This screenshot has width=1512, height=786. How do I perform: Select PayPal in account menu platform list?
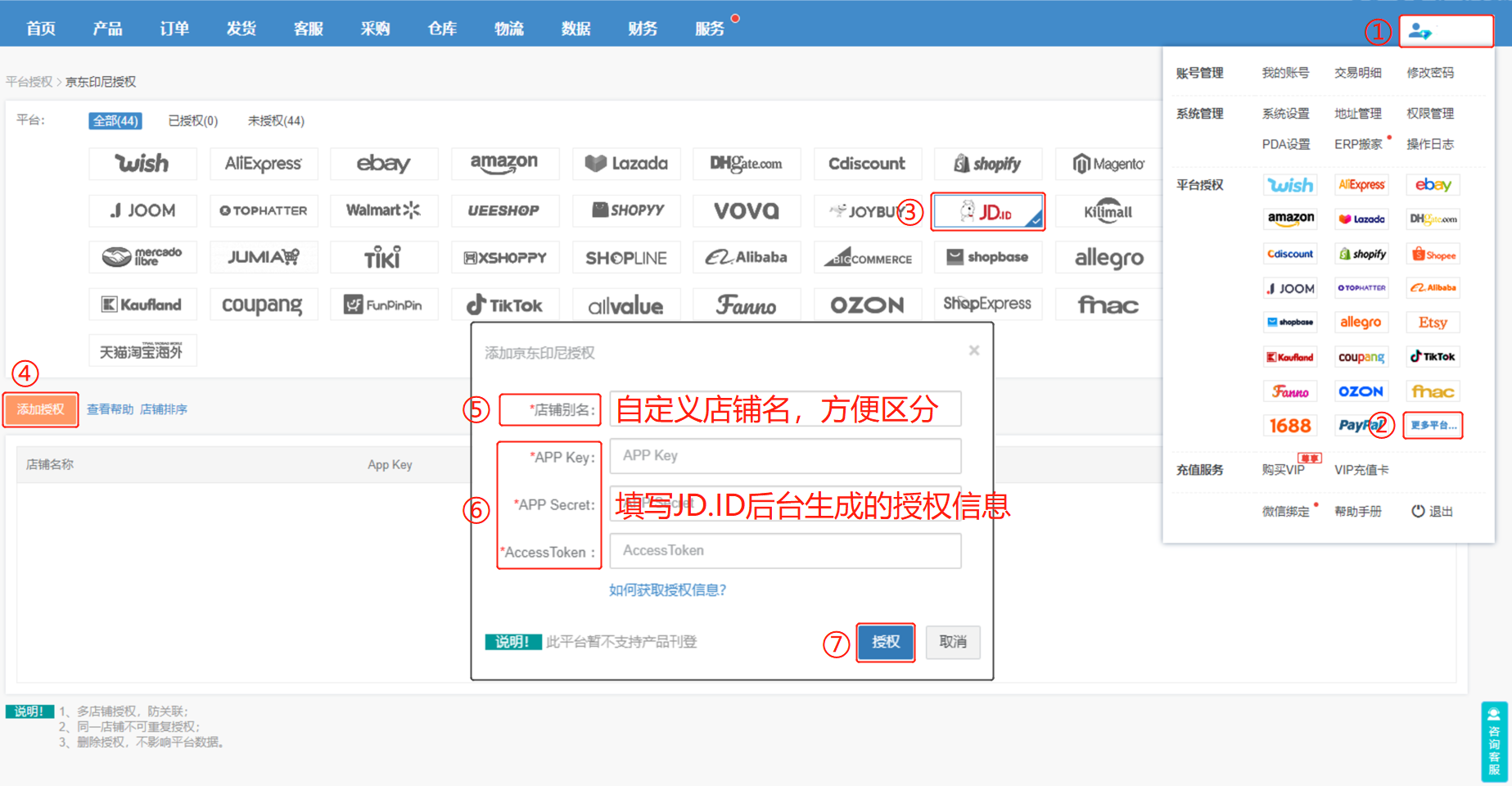[x=1361, y=425]
